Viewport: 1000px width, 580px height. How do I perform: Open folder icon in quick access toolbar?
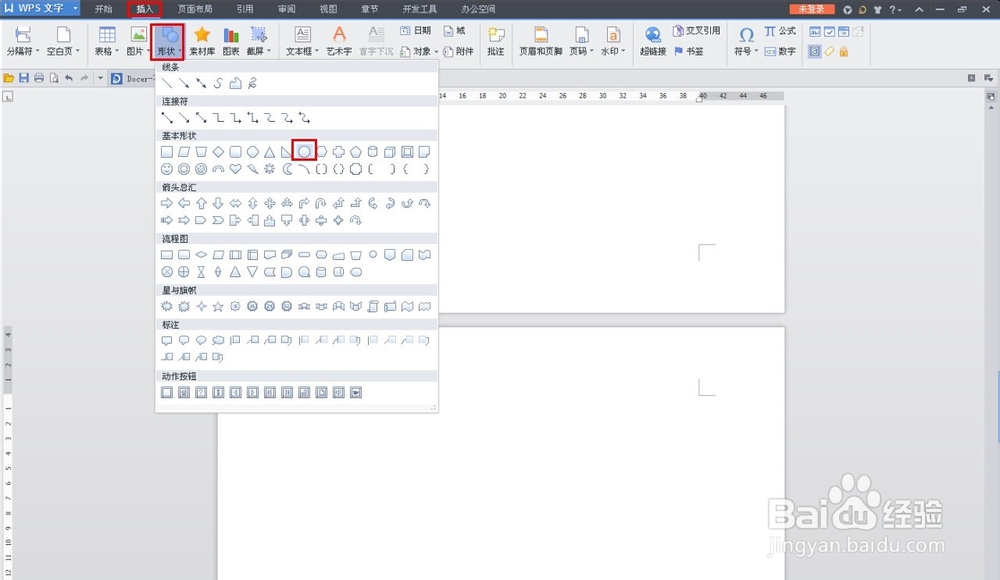(x=9, y=78)
